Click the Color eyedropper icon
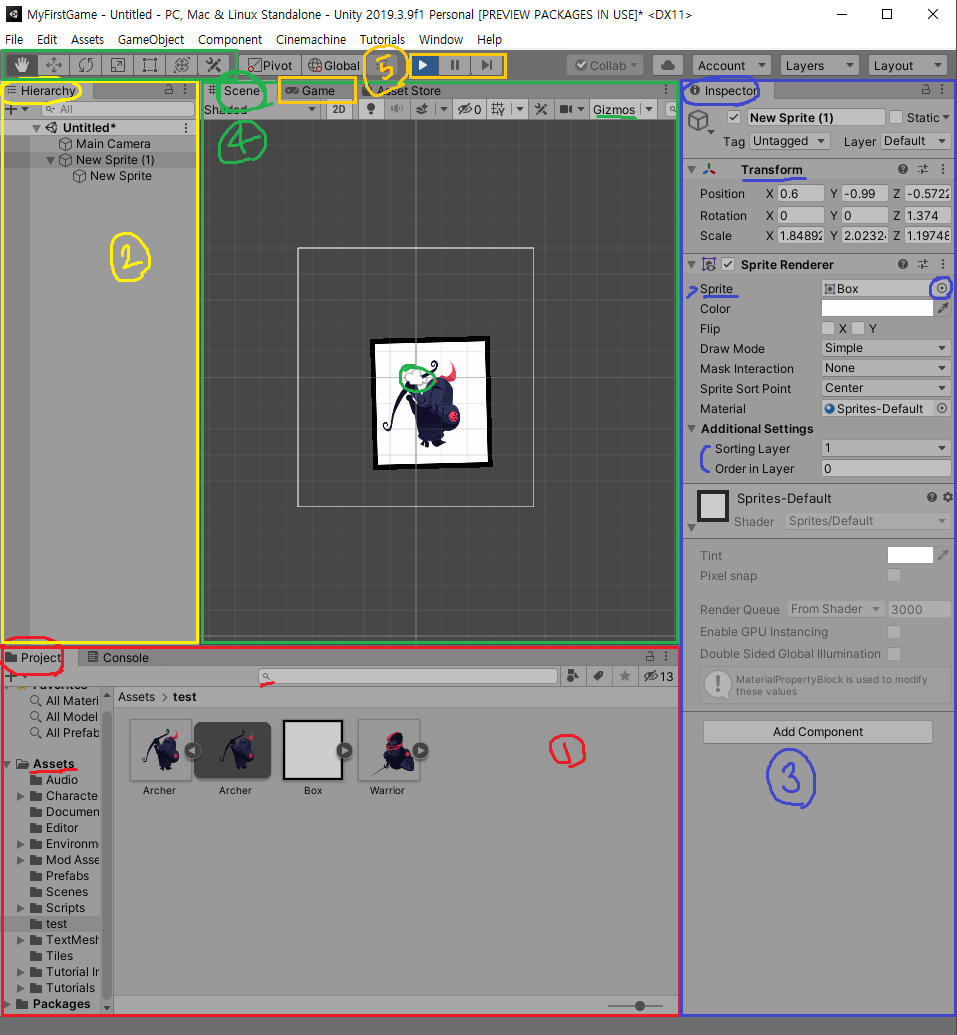The height and width of the screenshot is (1035, 957). point(943,308)
